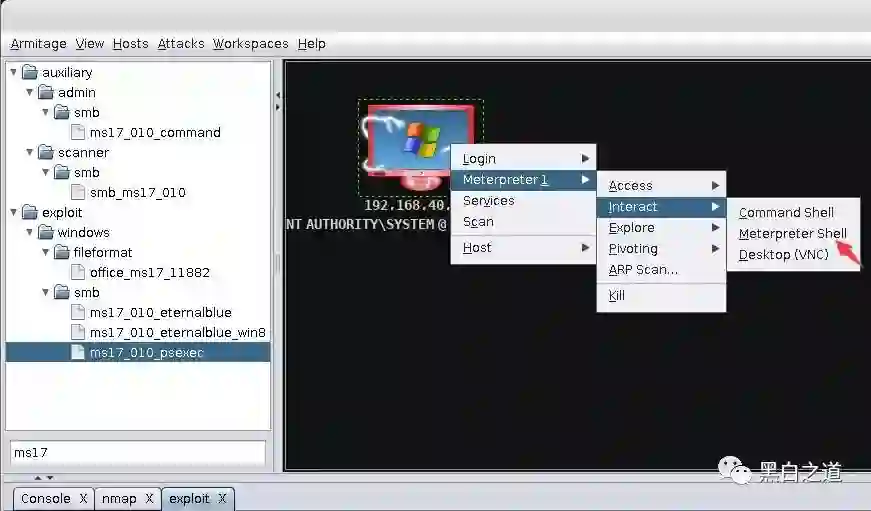Collapse the admin folder arrow
The width and height of the screenshot is (871, 511).
point(29,92)
